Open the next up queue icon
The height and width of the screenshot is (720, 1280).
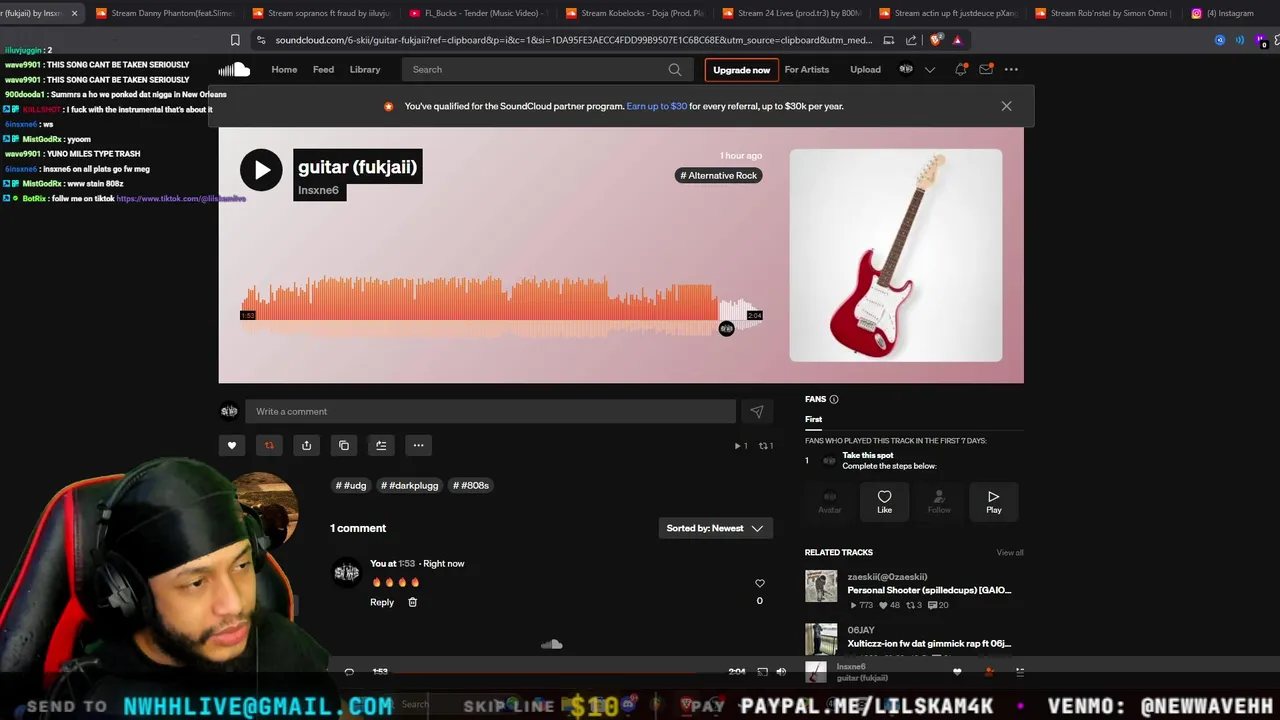1020,672
